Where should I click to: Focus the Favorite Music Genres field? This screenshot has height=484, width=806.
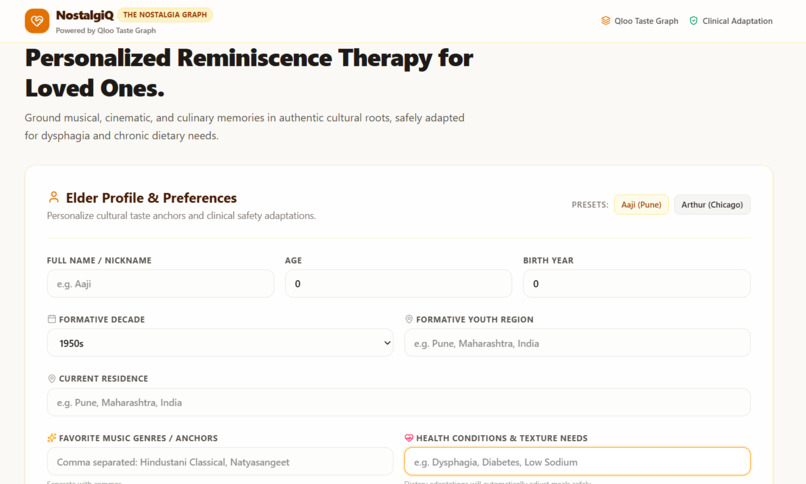coord(220,462)
